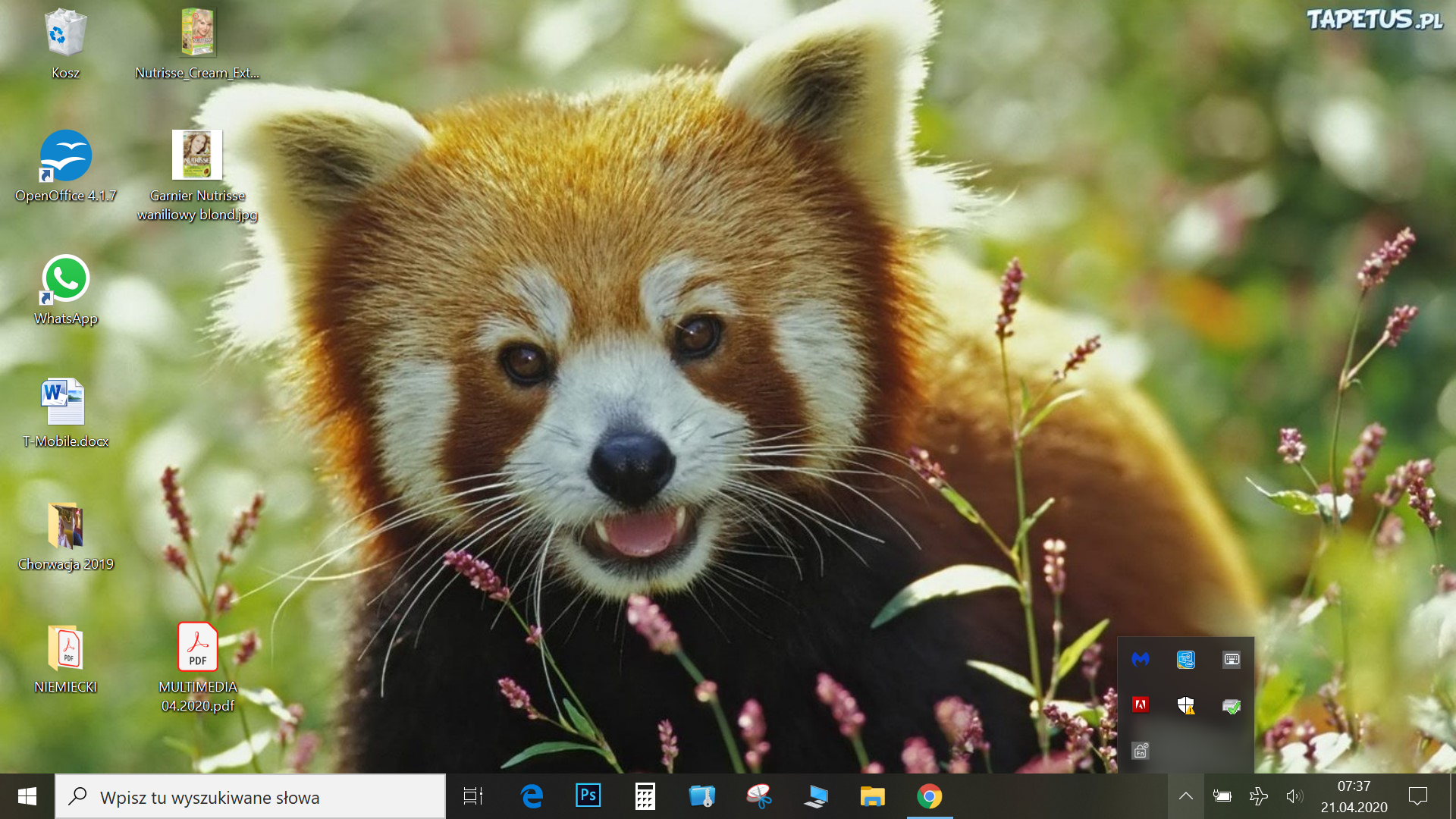The width and height of the screenshot is (1456, 819).
Task: Collapse the hidden tray icons chevron
Action: click(1186, 796)
